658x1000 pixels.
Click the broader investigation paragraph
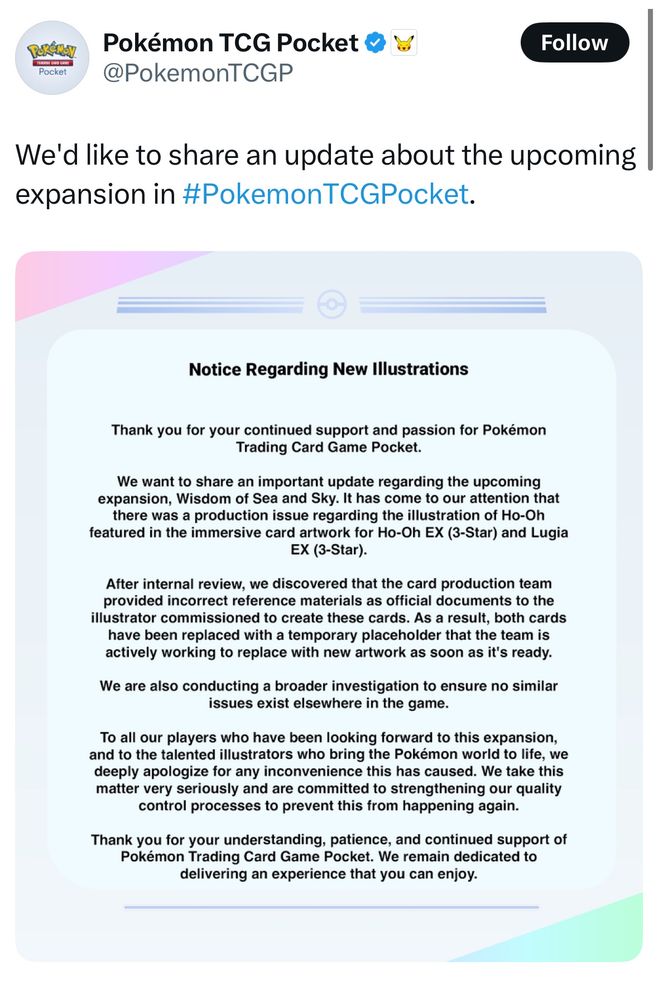pos(328,695)
